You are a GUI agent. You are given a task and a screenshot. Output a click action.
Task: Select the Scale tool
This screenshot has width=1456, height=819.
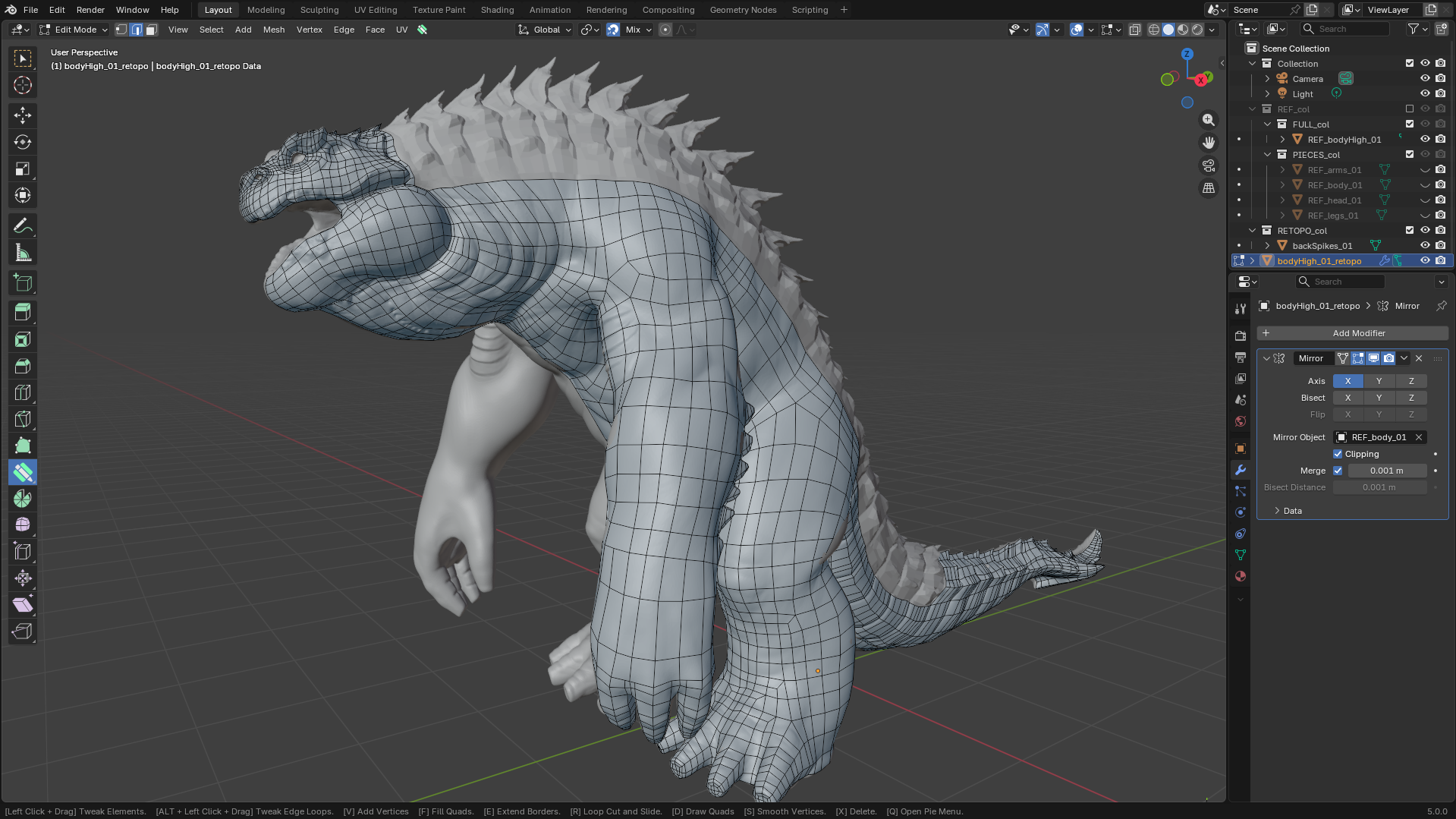[23, 169]
